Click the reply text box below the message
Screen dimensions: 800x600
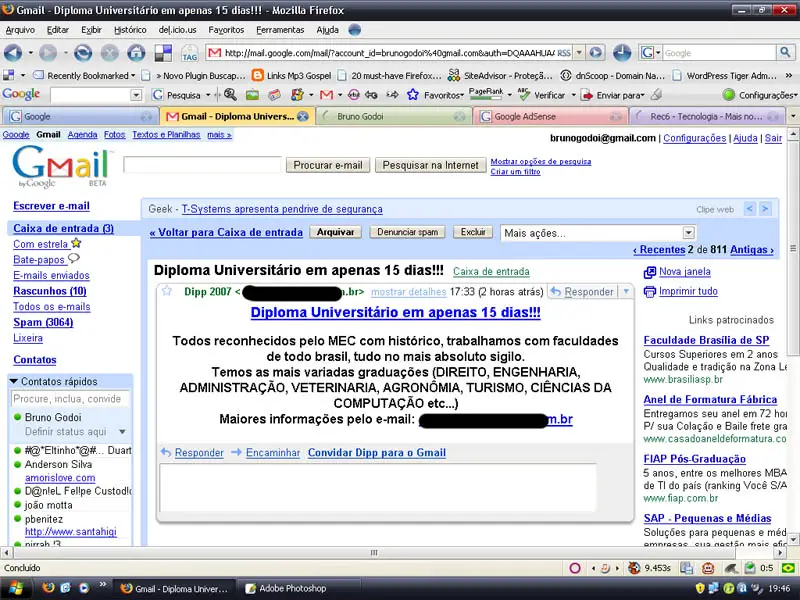click(x=378, y=487)
